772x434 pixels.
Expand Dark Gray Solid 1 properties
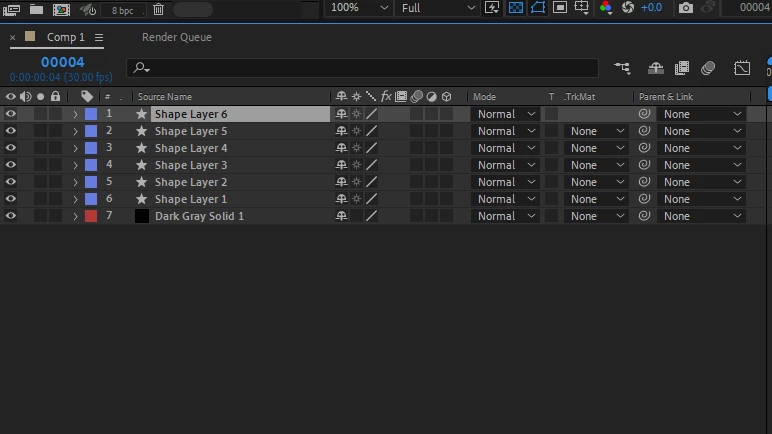click(x=75, y=216)
